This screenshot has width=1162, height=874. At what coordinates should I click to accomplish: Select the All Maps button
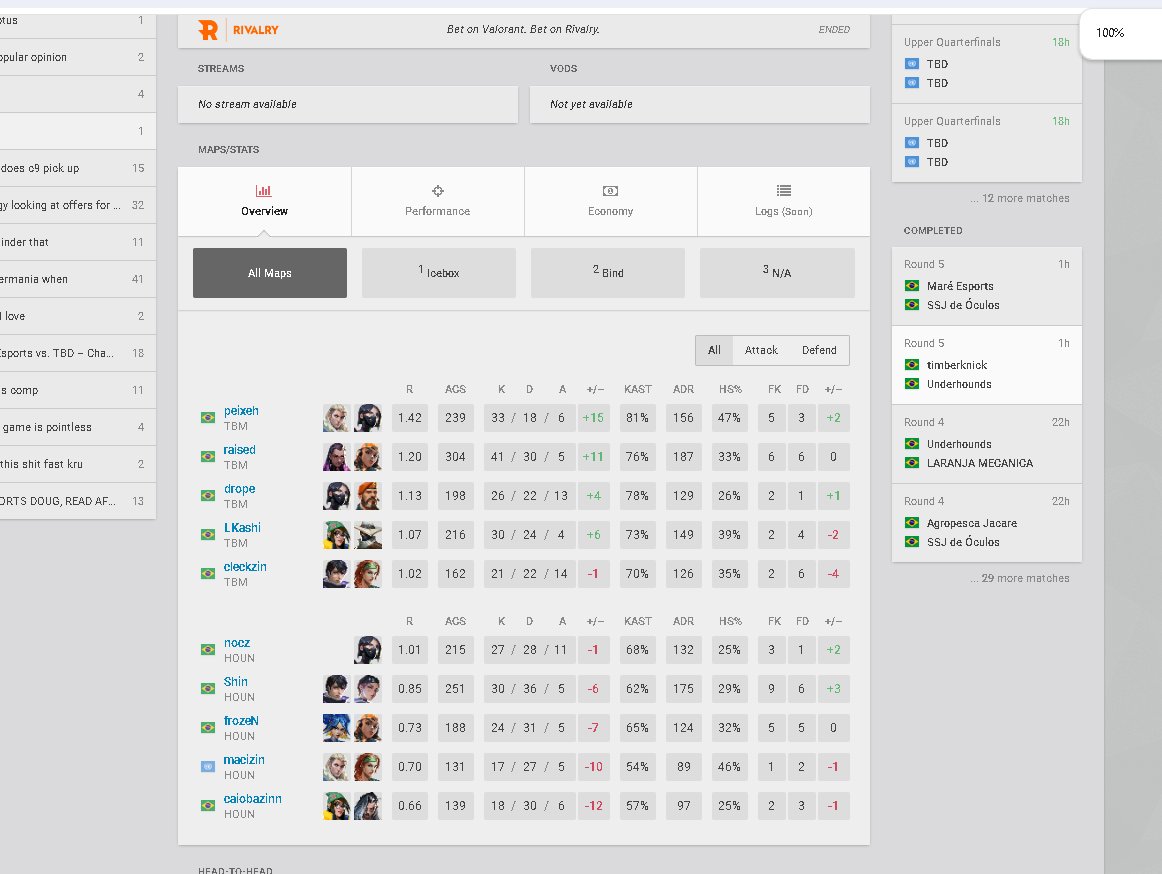tap(270, 273)
